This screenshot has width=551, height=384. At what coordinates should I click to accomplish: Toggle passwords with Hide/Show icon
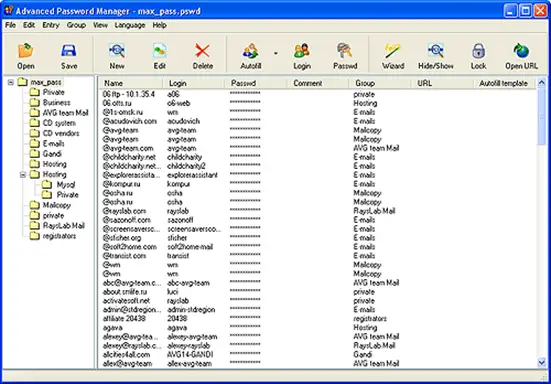[435, 51]
